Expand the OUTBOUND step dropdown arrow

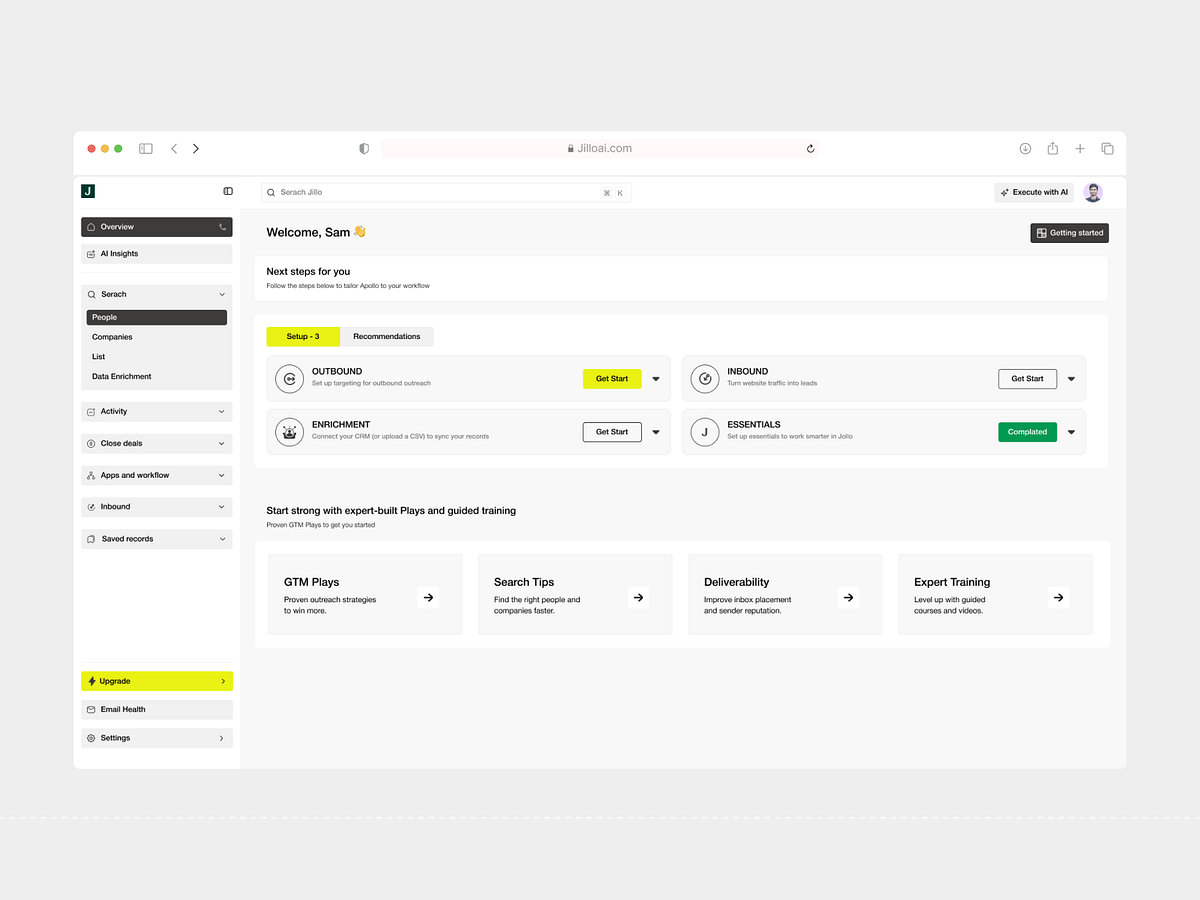pyautogui.click(x=656, y=379)
